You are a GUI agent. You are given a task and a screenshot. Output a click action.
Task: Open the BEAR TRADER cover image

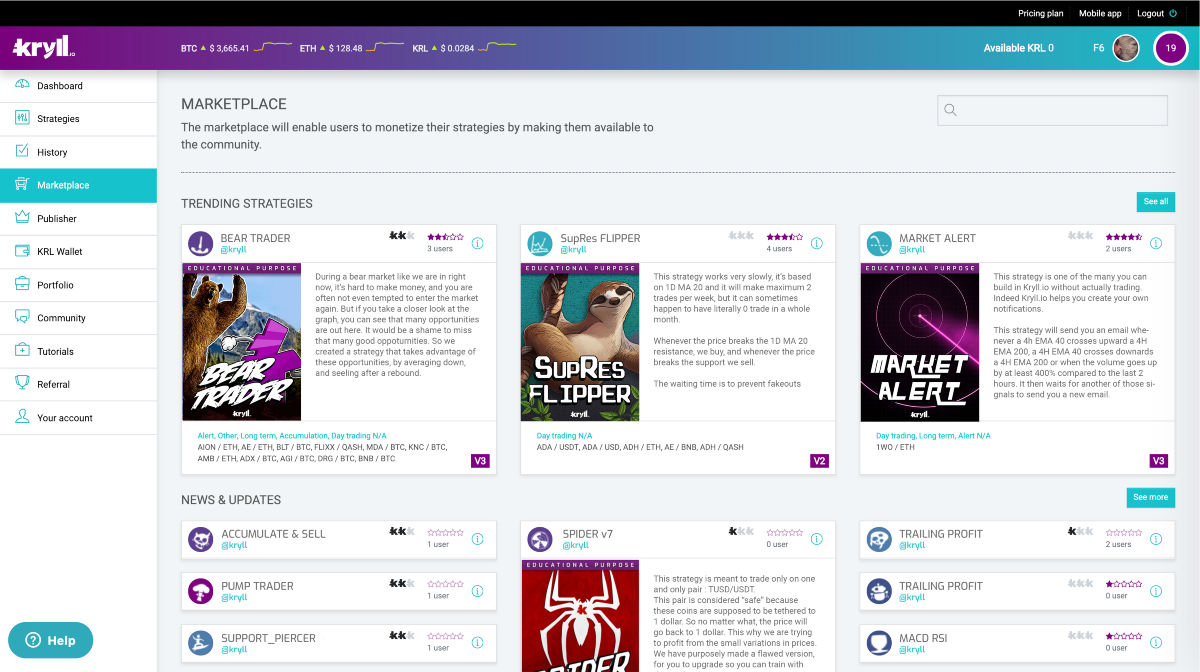242,342
